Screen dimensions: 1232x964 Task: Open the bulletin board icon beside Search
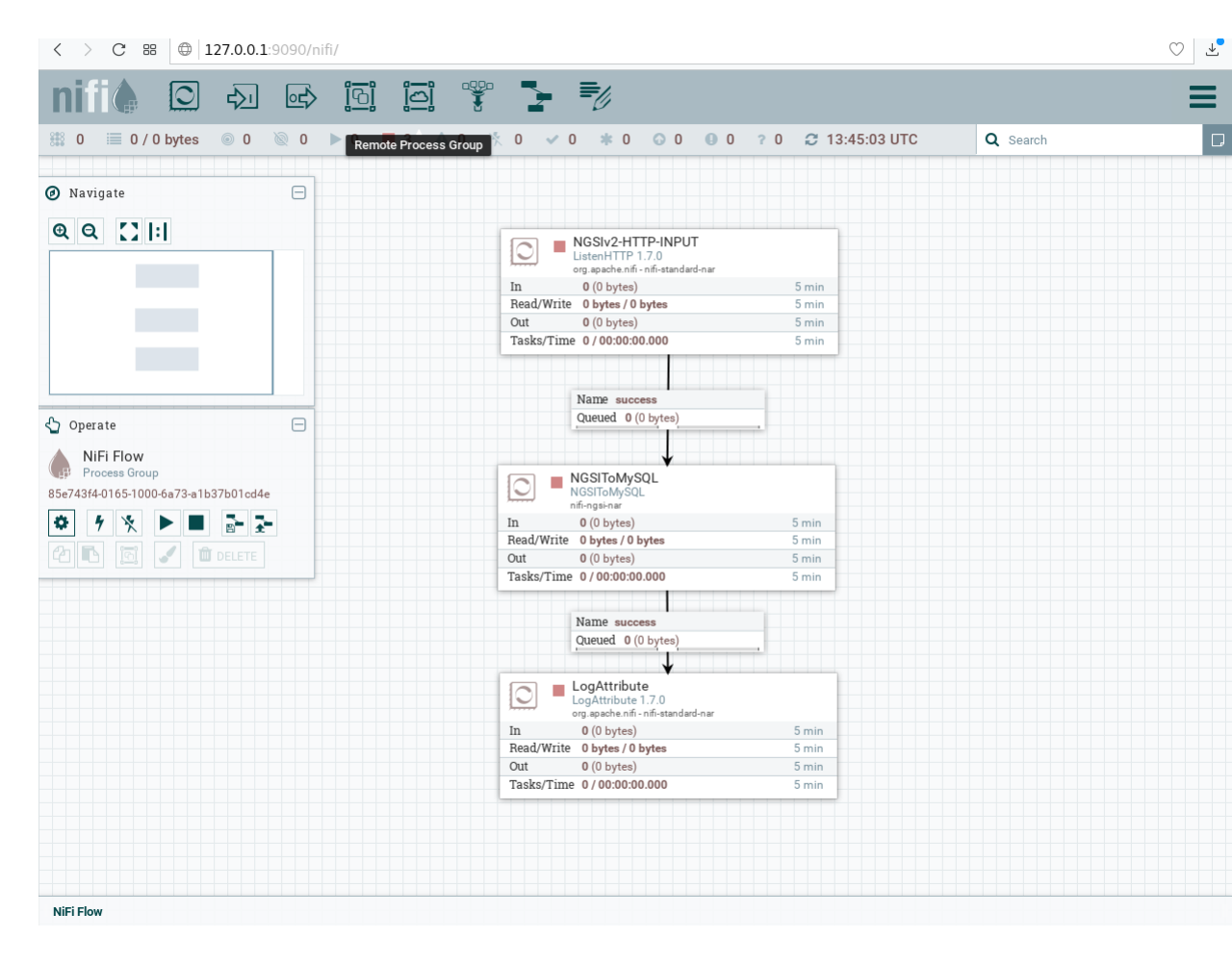pos(1218,140)
